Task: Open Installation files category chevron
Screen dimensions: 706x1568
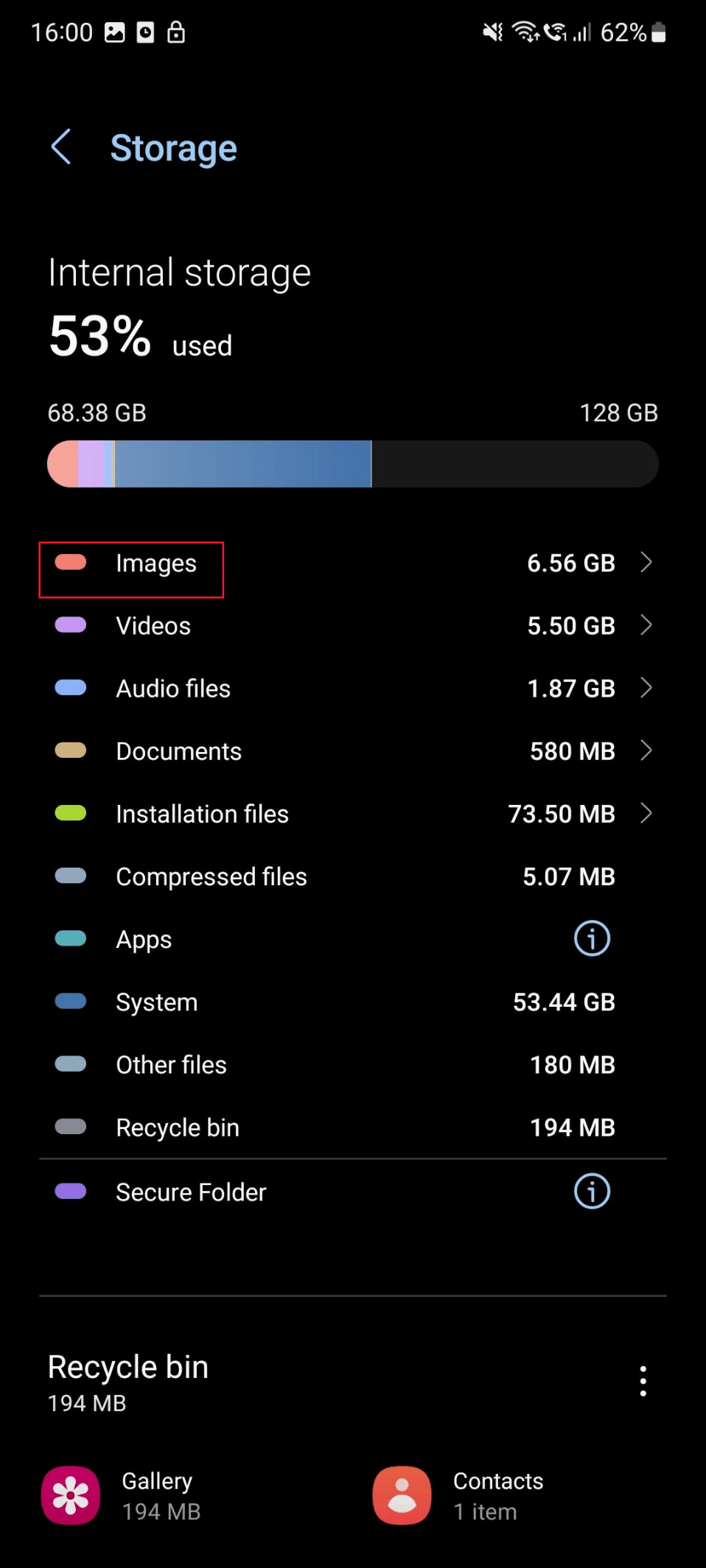Action: pyautogui.click(x=646, y=813)
